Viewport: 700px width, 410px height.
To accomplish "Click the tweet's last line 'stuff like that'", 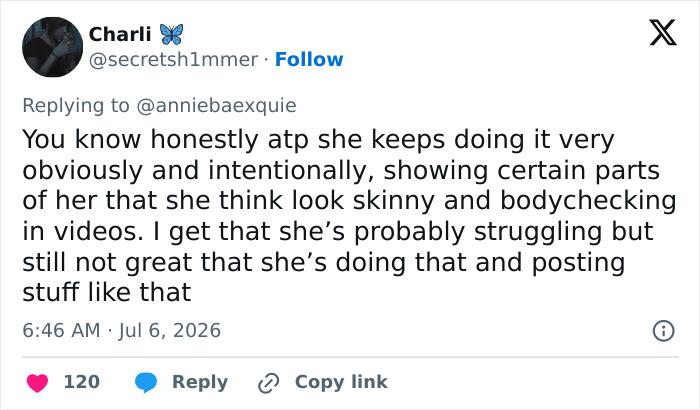I will 107,293.
